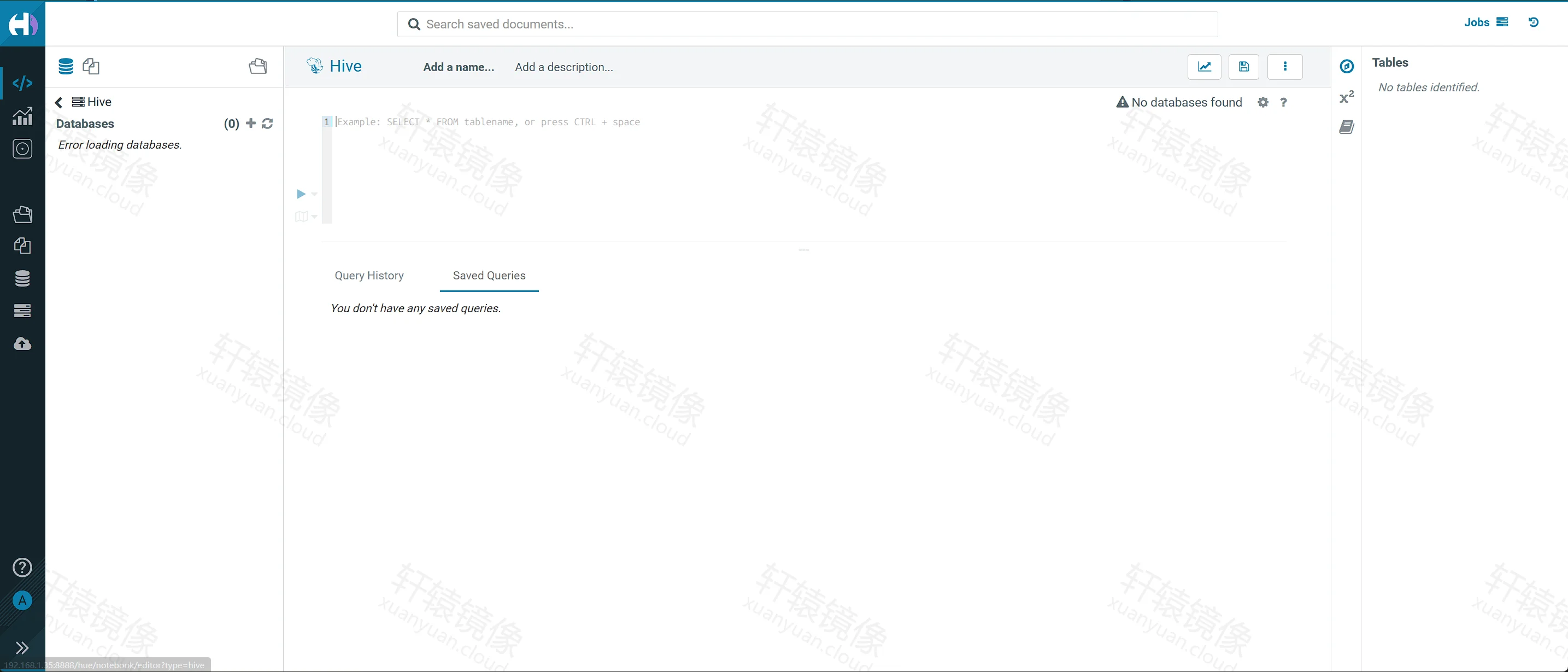Screen dimensions: 1568x672
Task: Expand the left sidebar with double chevron
Action: tap(22, 647)
